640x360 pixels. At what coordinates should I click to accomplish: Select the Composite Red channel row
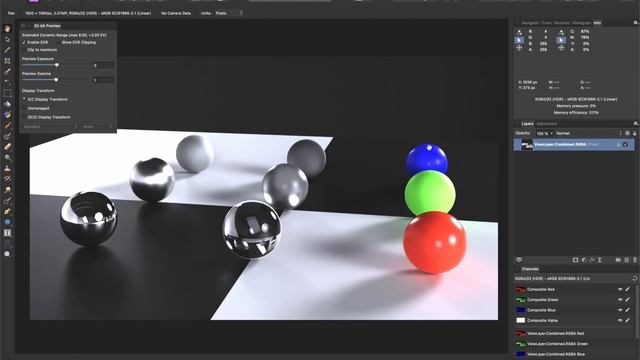point(574,289)
